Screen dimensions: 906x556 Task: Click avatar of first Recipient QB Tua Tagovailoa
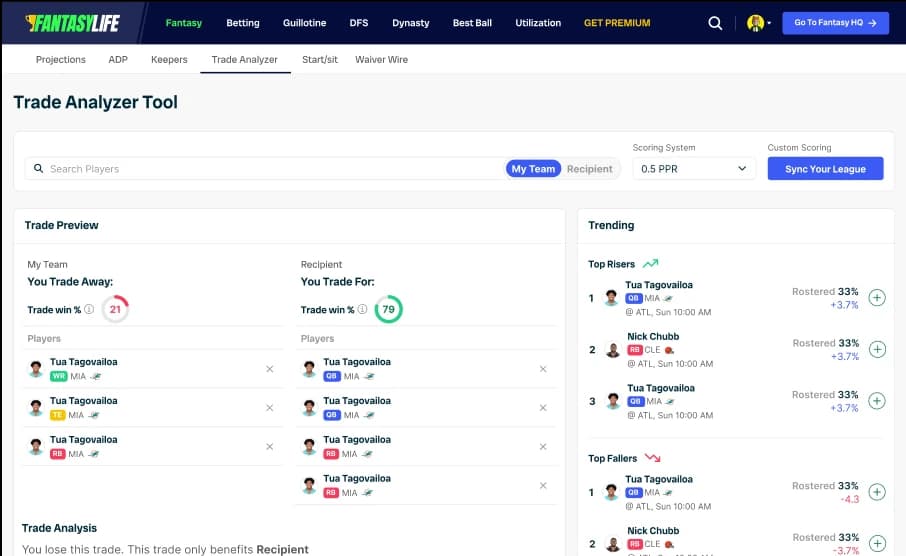tap(309, 369)
